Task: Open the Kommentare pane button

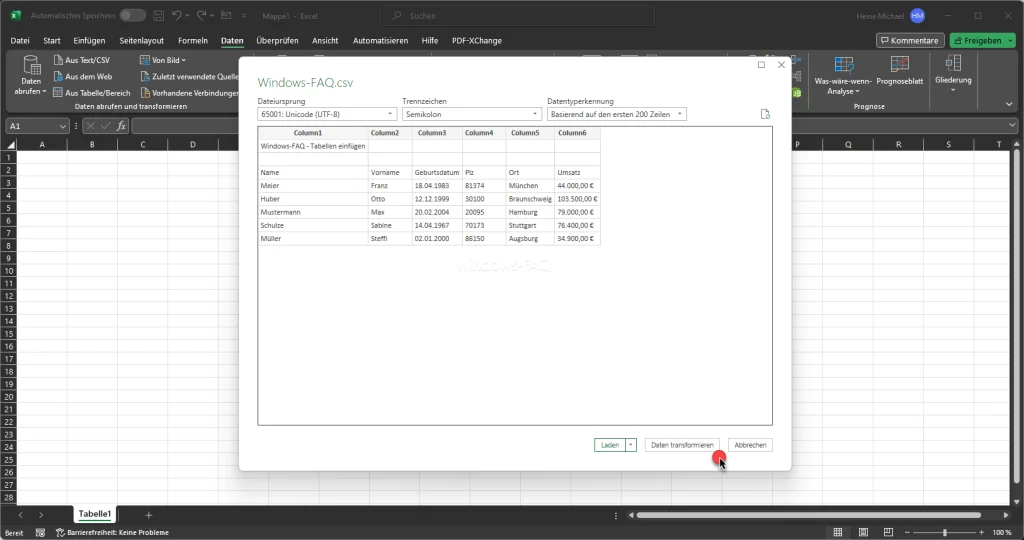Action: [910, 40]
